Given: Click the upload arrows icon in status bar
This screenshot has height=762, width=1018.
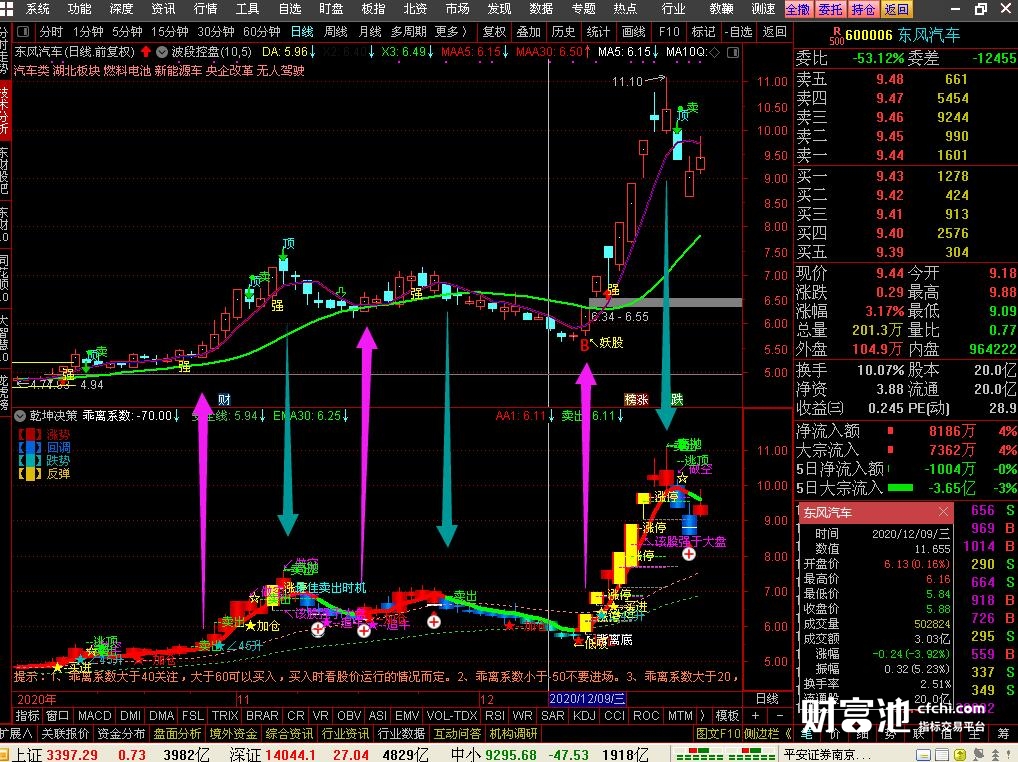Looking at the screenshot, I should coord(996,755).
